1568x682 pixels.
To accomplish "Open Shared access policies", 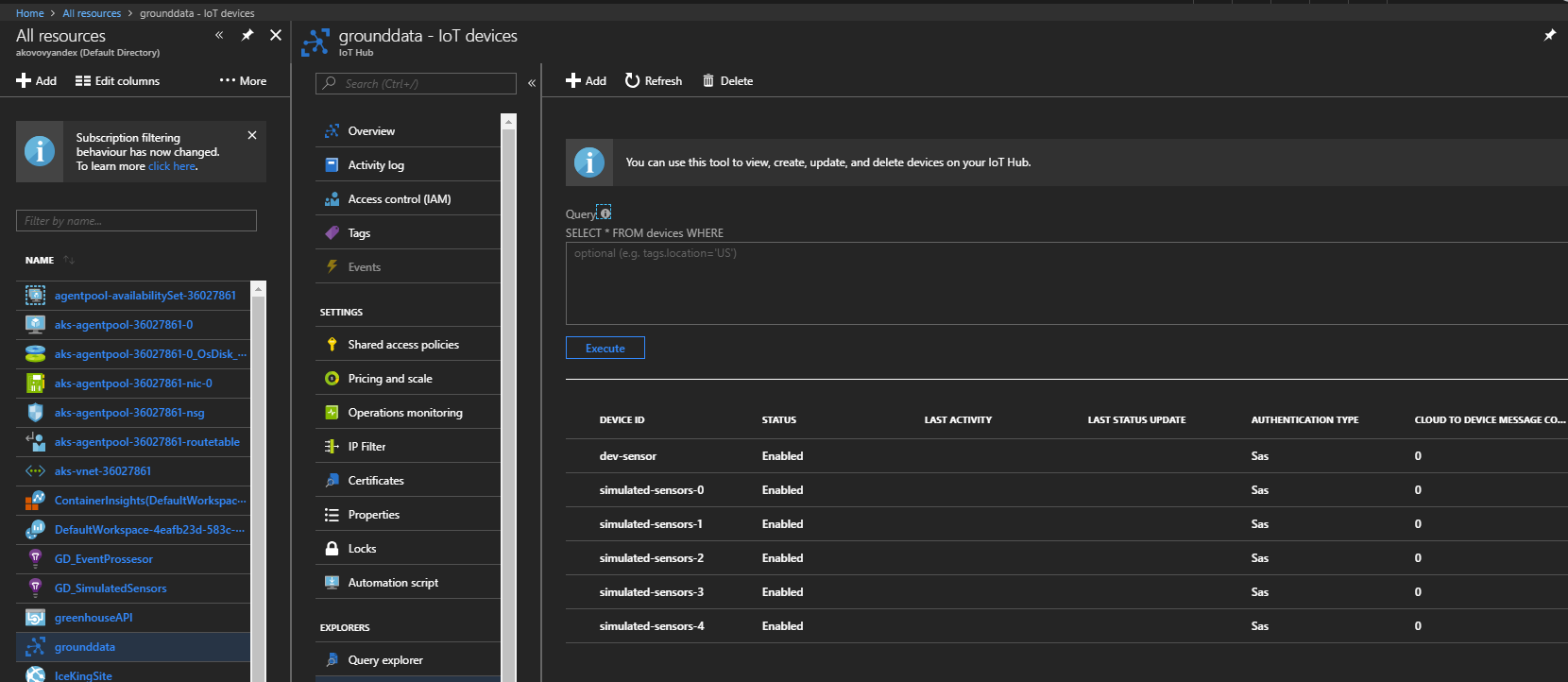I will 408,344.
